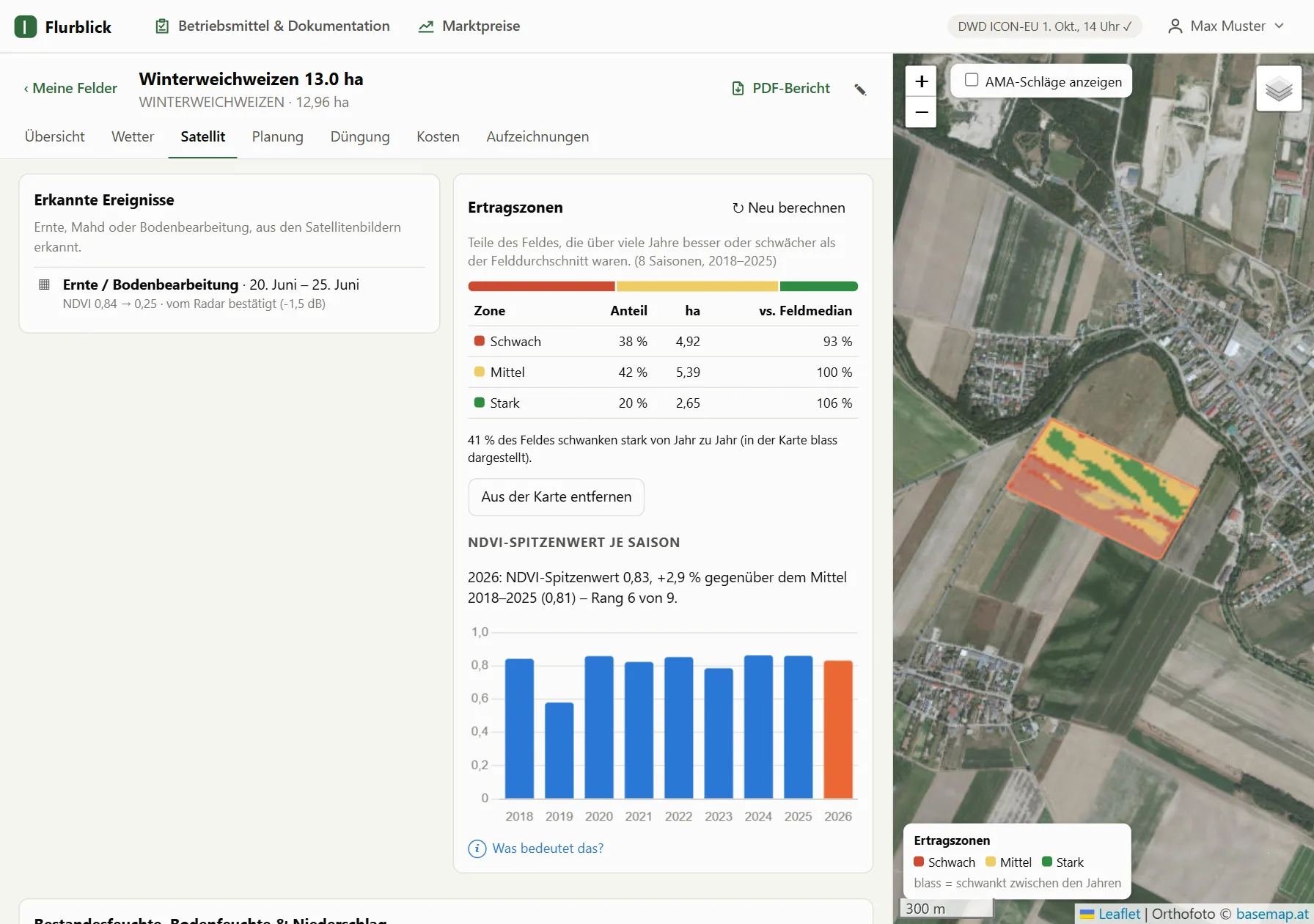Enable the AMA-Schläge anzeigen checkbox

point(972,80)
